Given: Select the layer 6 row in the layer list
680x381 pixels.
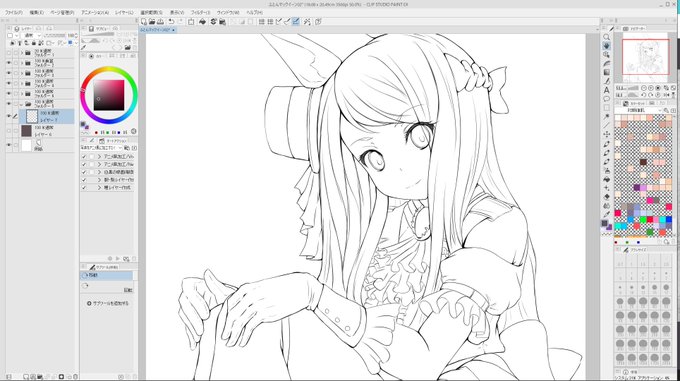Looking at the screenshot, I should pyautogui.click(x=40, y=131).
